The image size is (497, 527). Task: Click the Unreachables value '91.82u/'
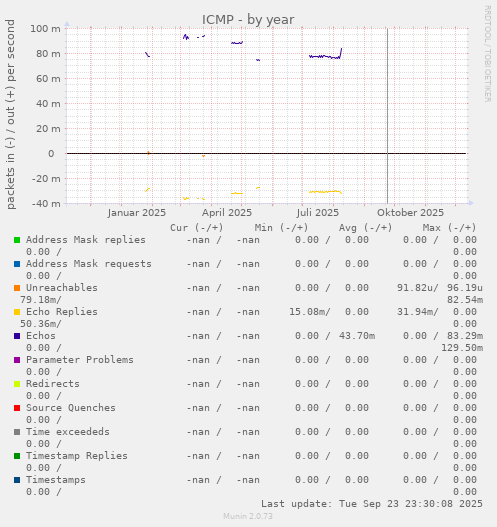click(418, 288)
